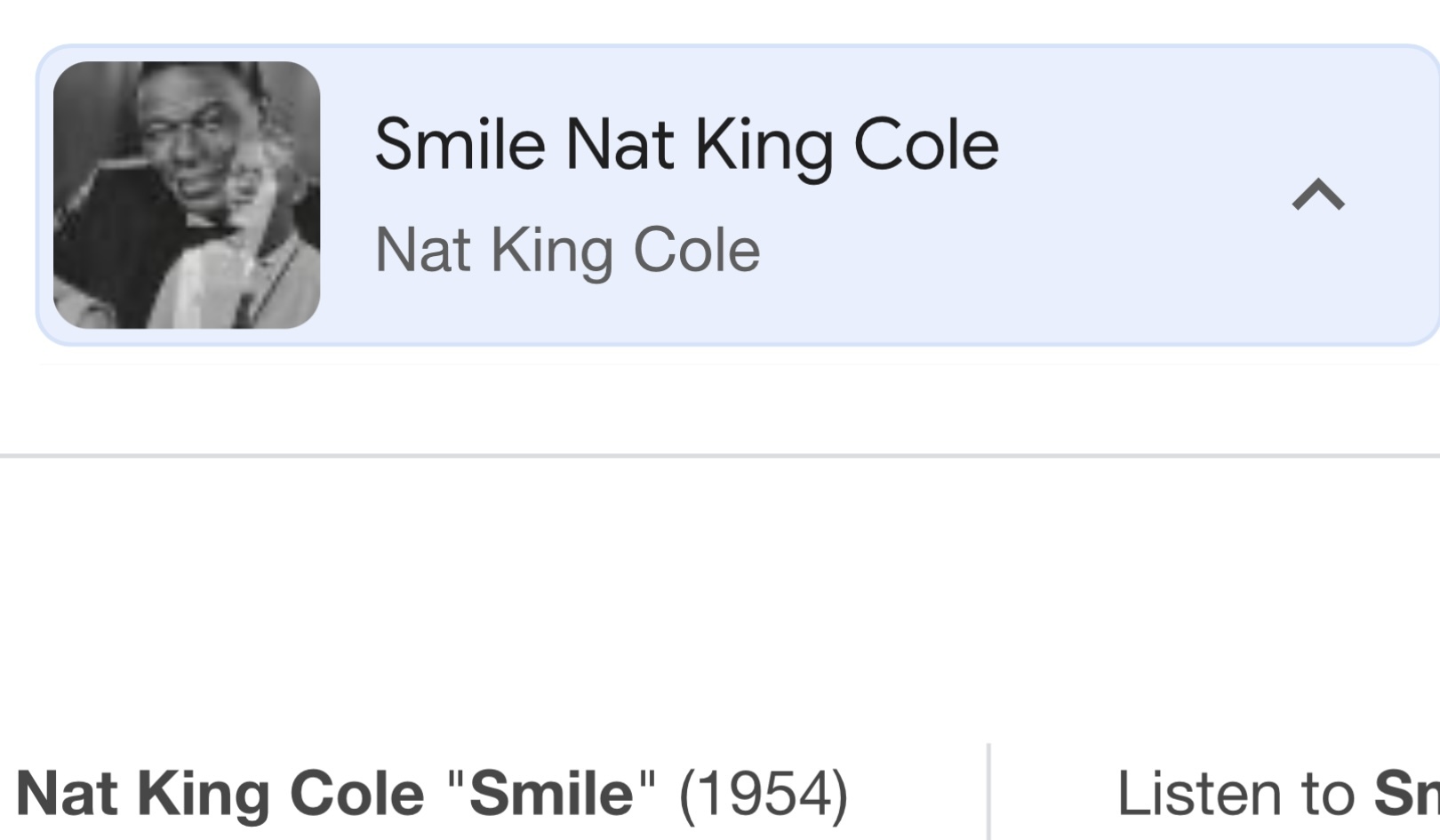Click the Nat King Cole album thumbnail
Viewport: 1440px width, 840px height.
(187, 195)
